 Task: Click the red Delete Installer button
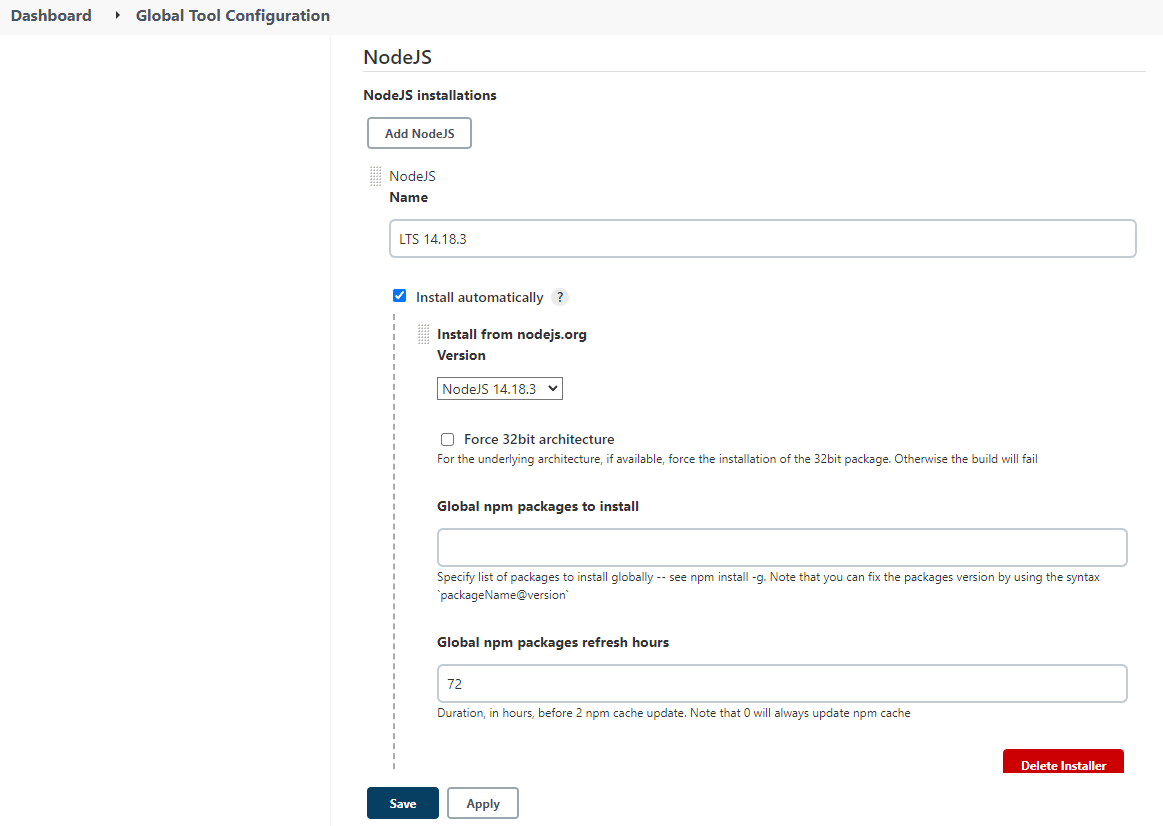click(x=1063, y=762)
